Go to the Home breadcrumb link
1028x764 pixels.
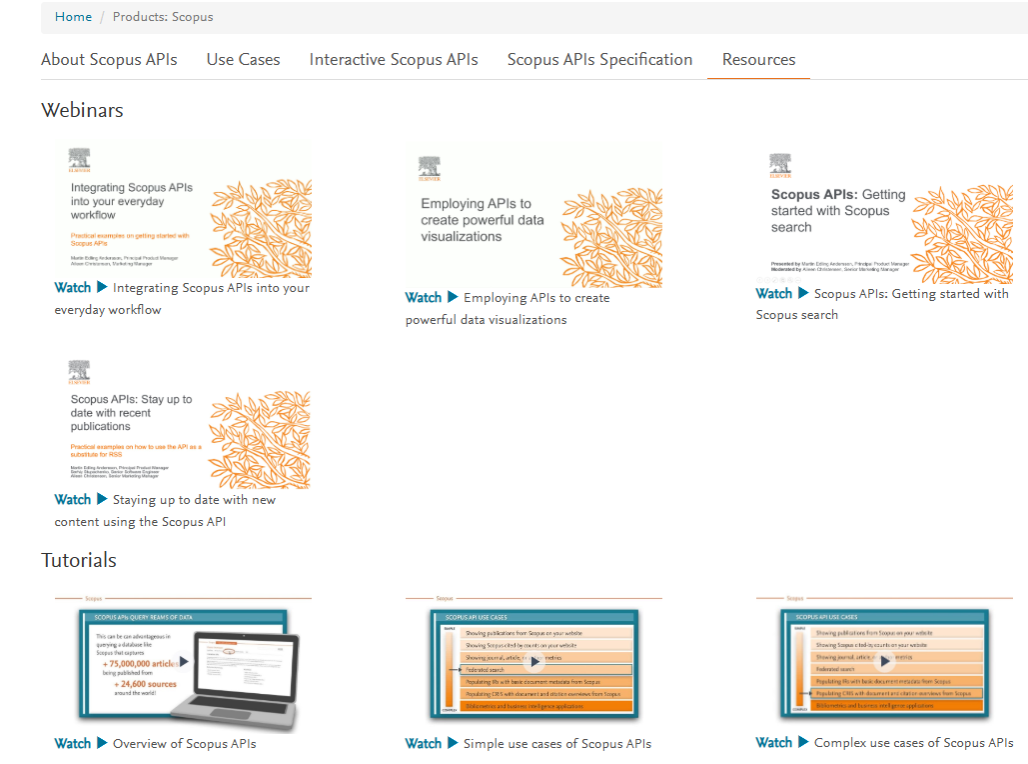[x=73, y=17]
